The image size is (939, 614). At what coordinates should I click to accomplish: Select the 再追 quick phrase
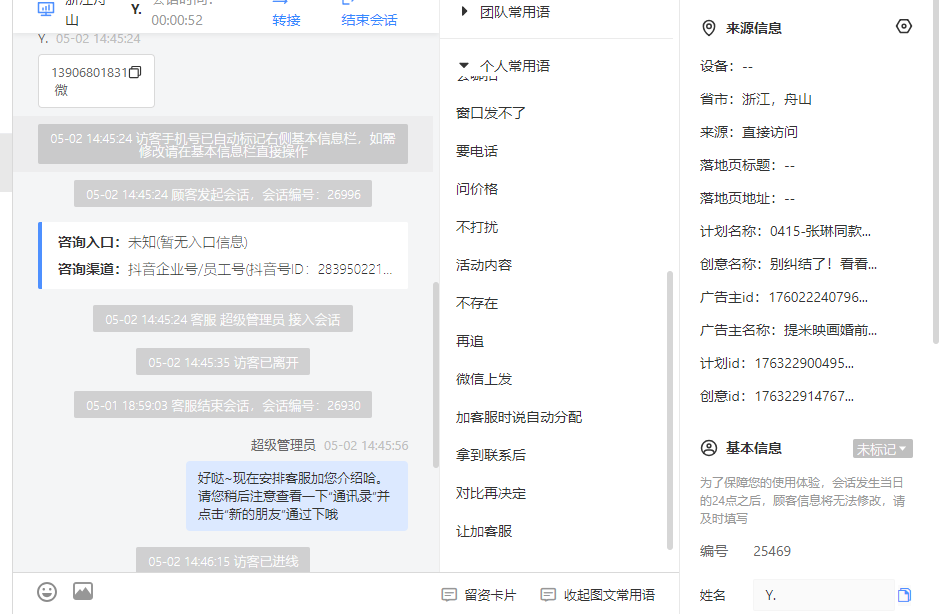tap(470, 341)
